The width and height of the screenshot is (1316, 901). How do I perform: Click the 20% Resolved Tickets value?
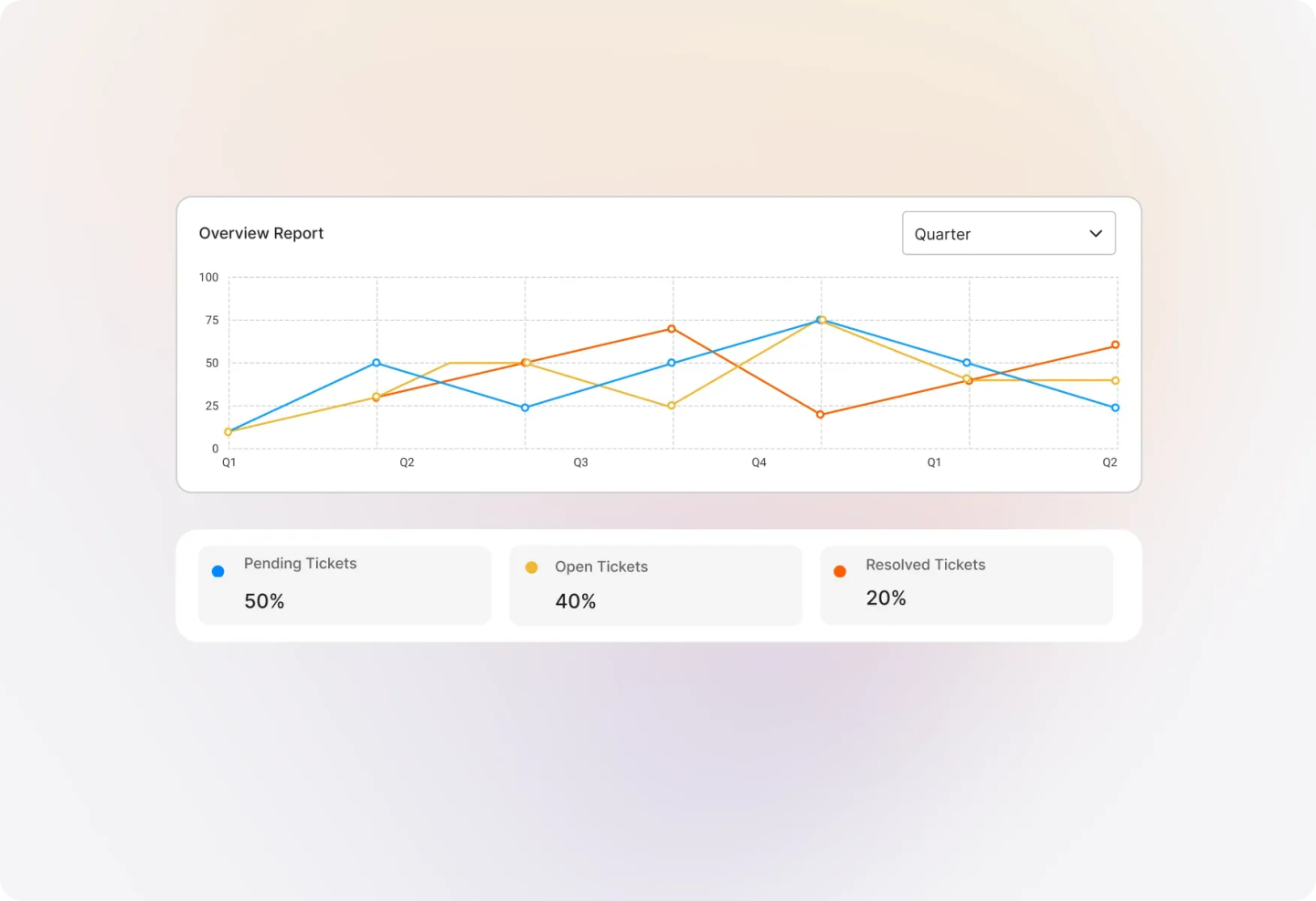point(886,598)
